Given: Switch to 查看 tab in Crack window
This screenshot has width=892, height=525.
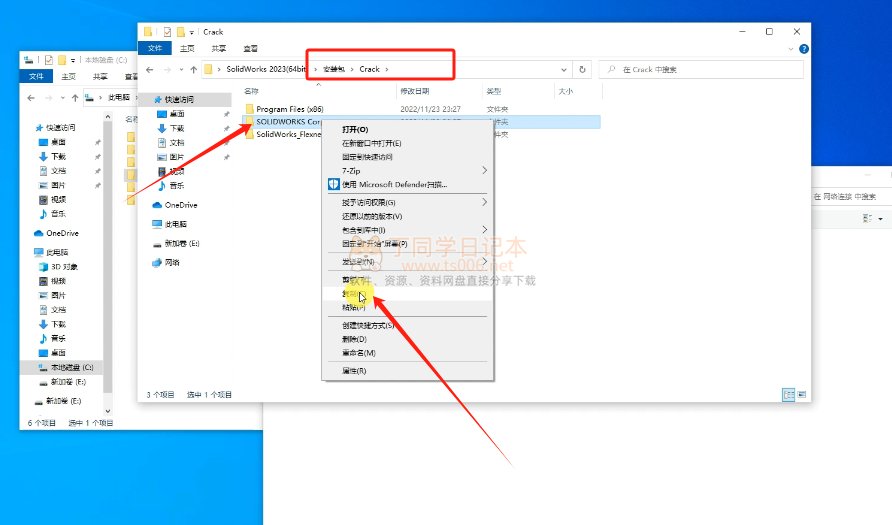Looking at the screenshot, I should (250, 48).
